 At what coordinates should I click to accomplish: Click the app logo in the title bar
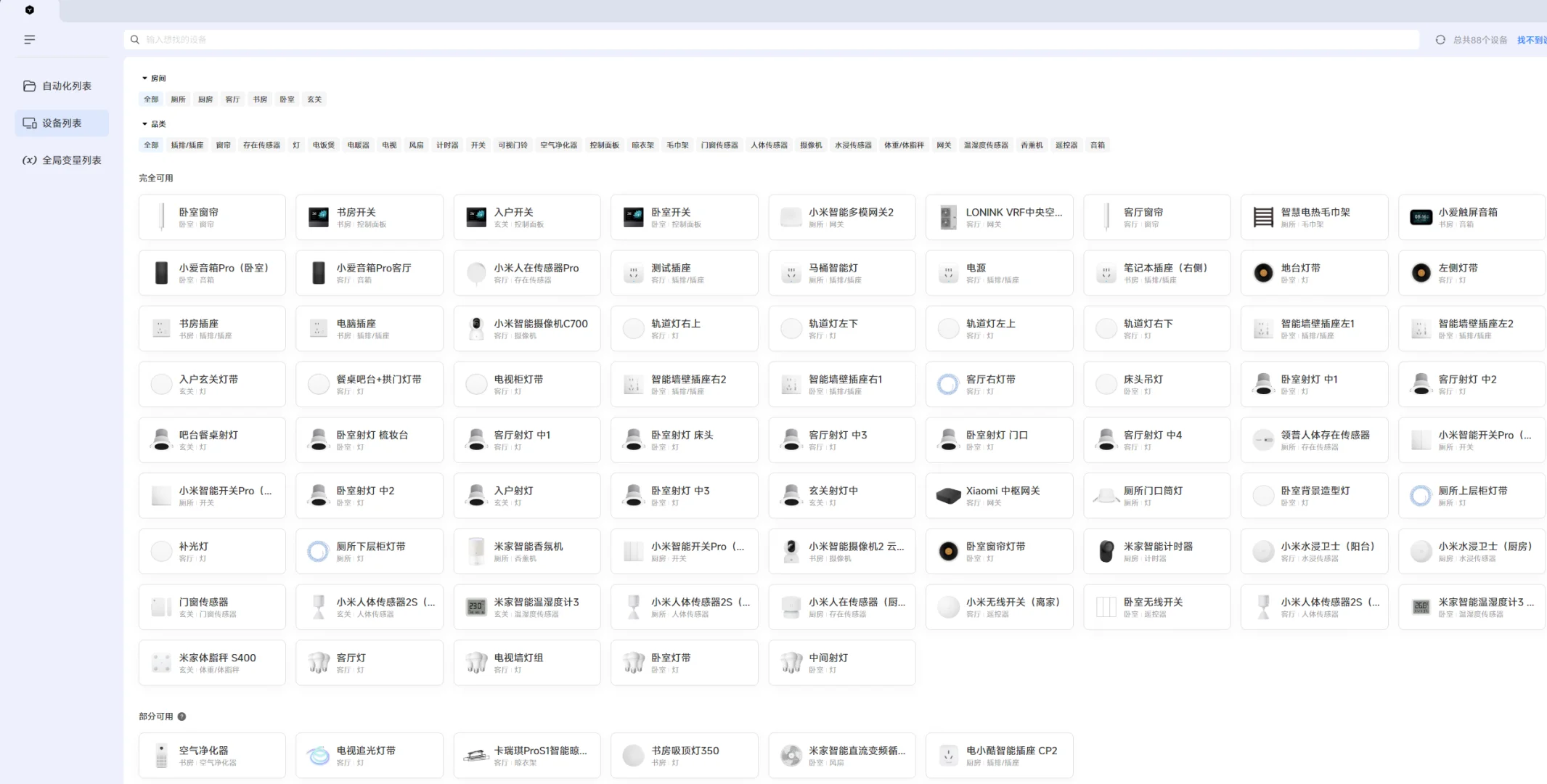[30, 10]
